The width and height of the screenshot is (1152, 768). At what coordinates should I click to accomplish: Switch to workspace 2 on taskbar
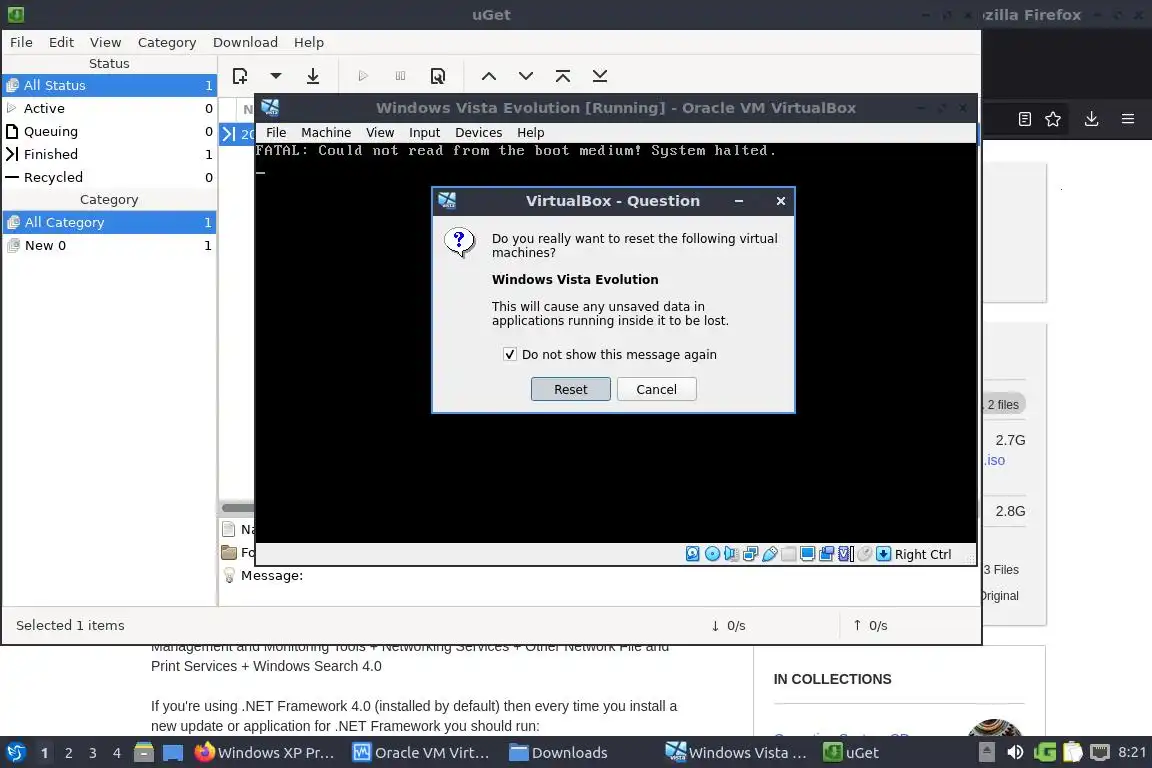68,753
